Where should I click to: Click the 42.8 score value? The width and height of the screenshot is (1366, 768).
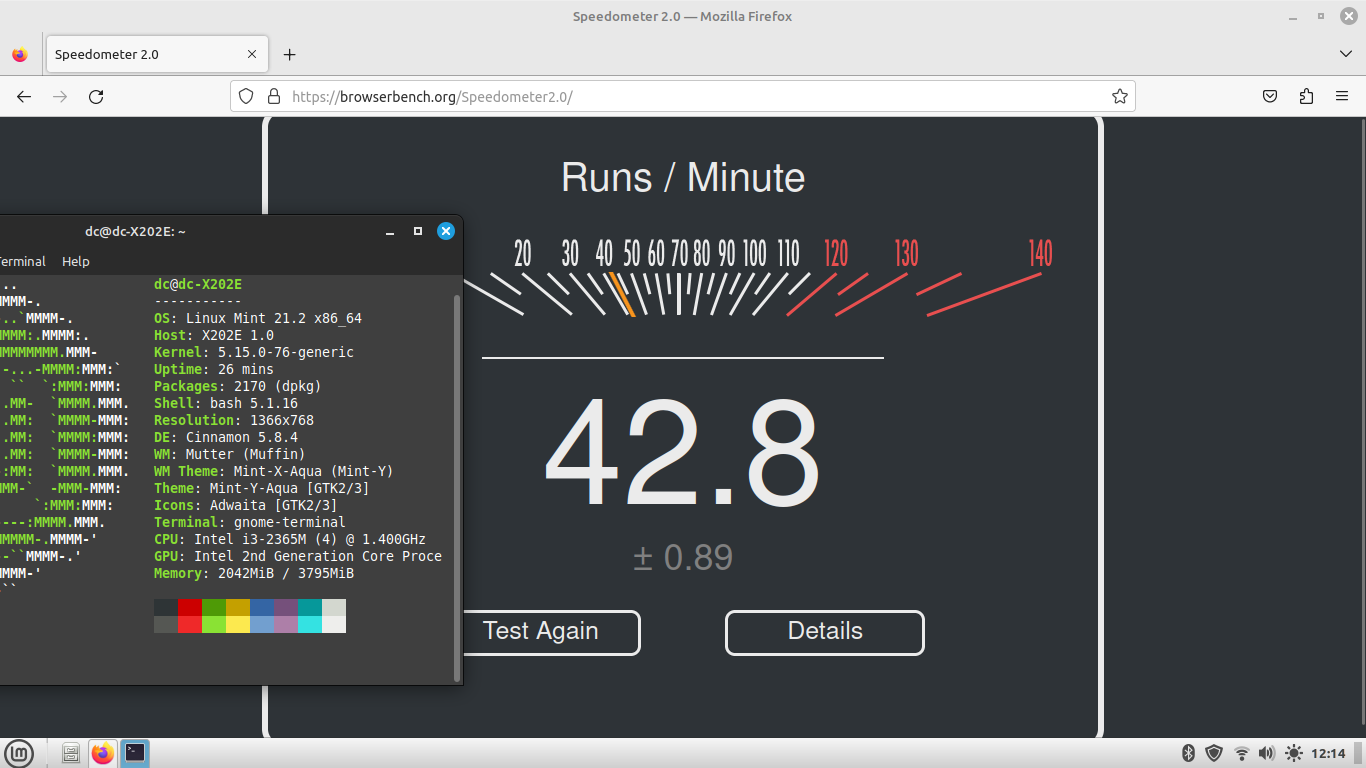(682, 454)
